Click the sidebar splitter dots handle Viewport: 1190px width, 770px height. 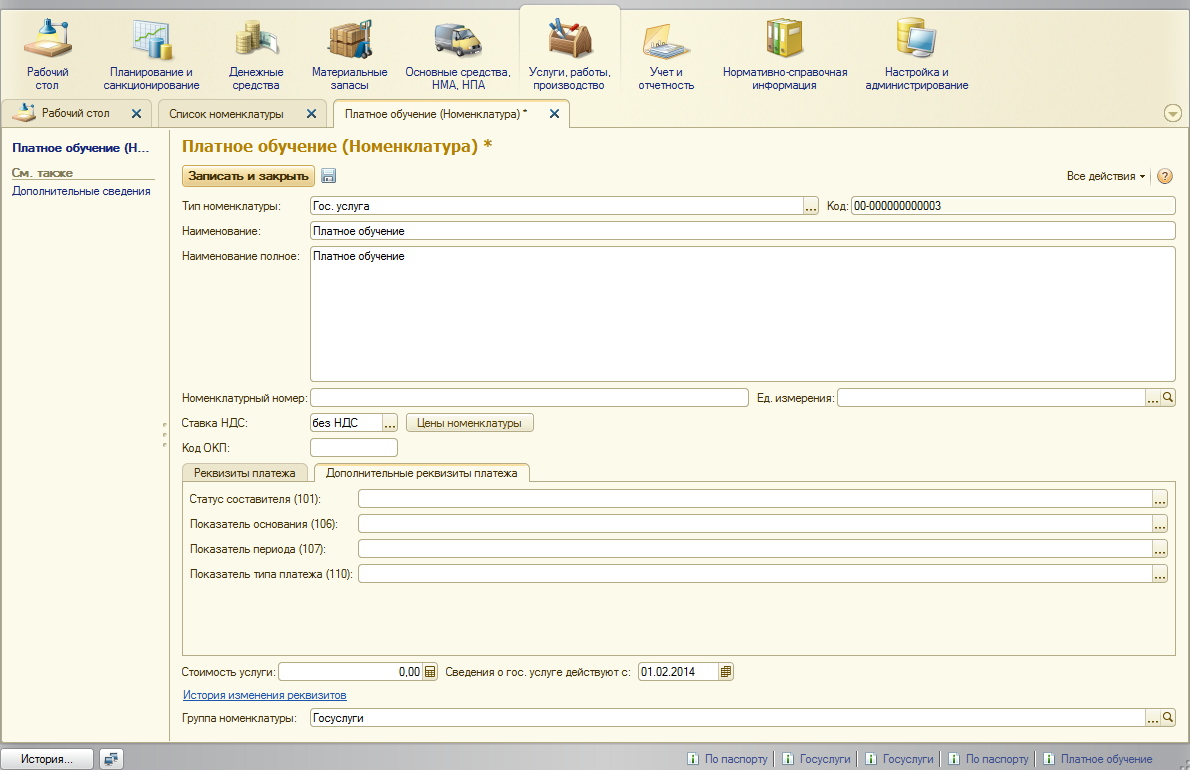tap(165, 435)
